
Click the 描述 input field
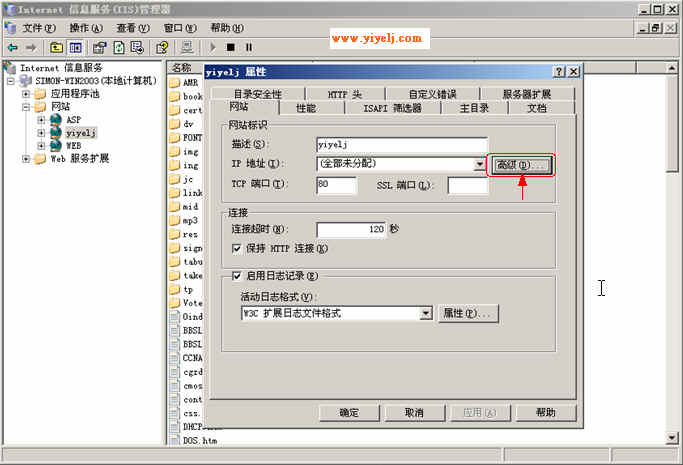(402, 145)
